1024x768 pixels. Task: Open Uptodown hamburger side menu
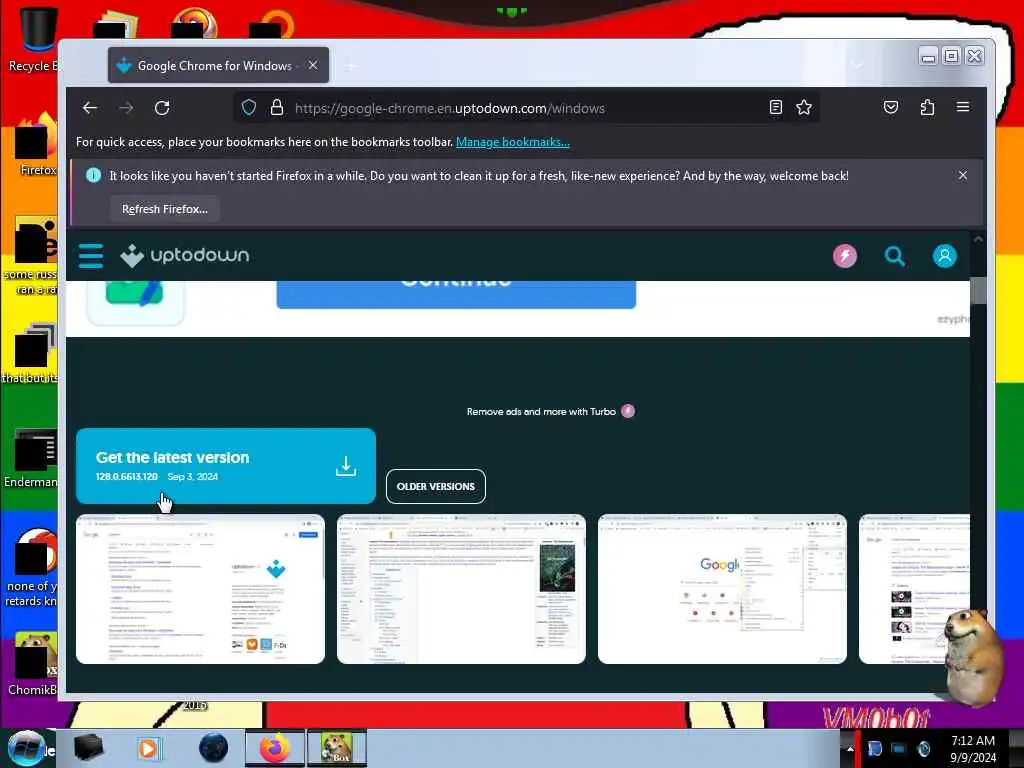91,255
